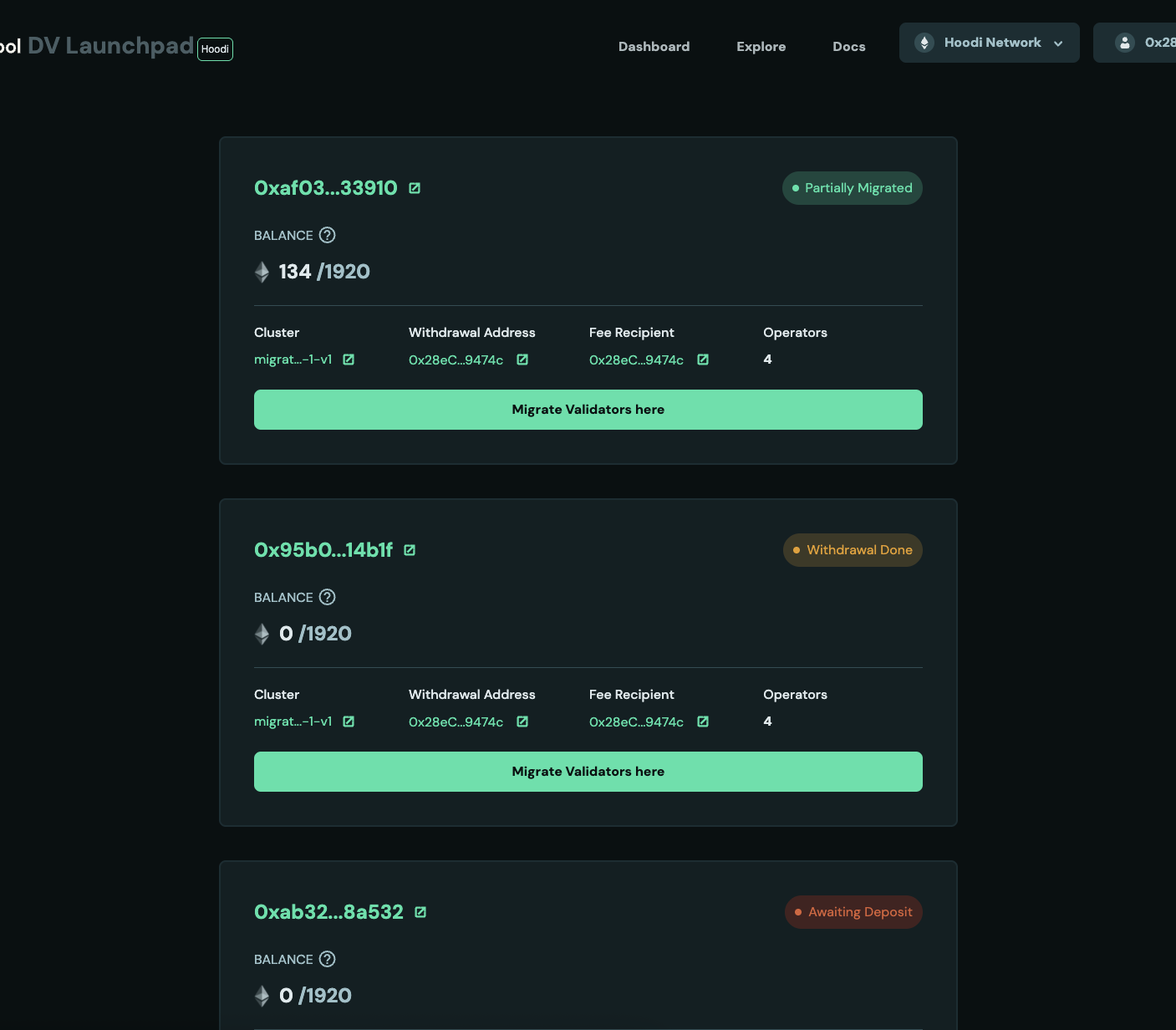This screenshot has width=1176, height=1030.
Task: Open the migrat...-1-v1 cluster link icon
Action: click(349, 359)
